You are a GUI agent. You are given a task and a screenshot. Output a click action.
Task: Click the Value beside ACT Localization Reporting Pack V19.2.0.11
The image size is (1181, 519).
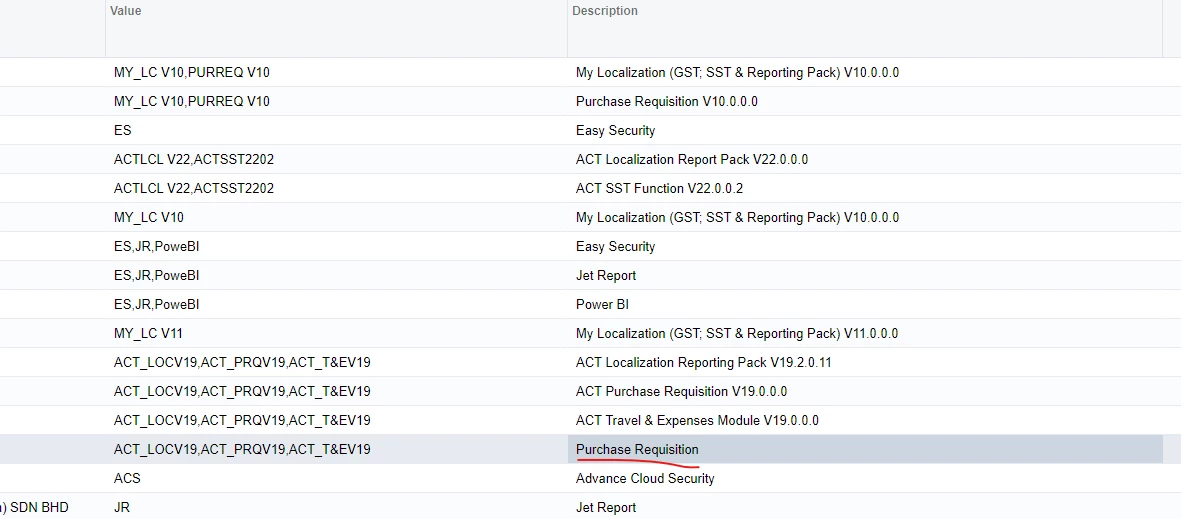(336, 362)
